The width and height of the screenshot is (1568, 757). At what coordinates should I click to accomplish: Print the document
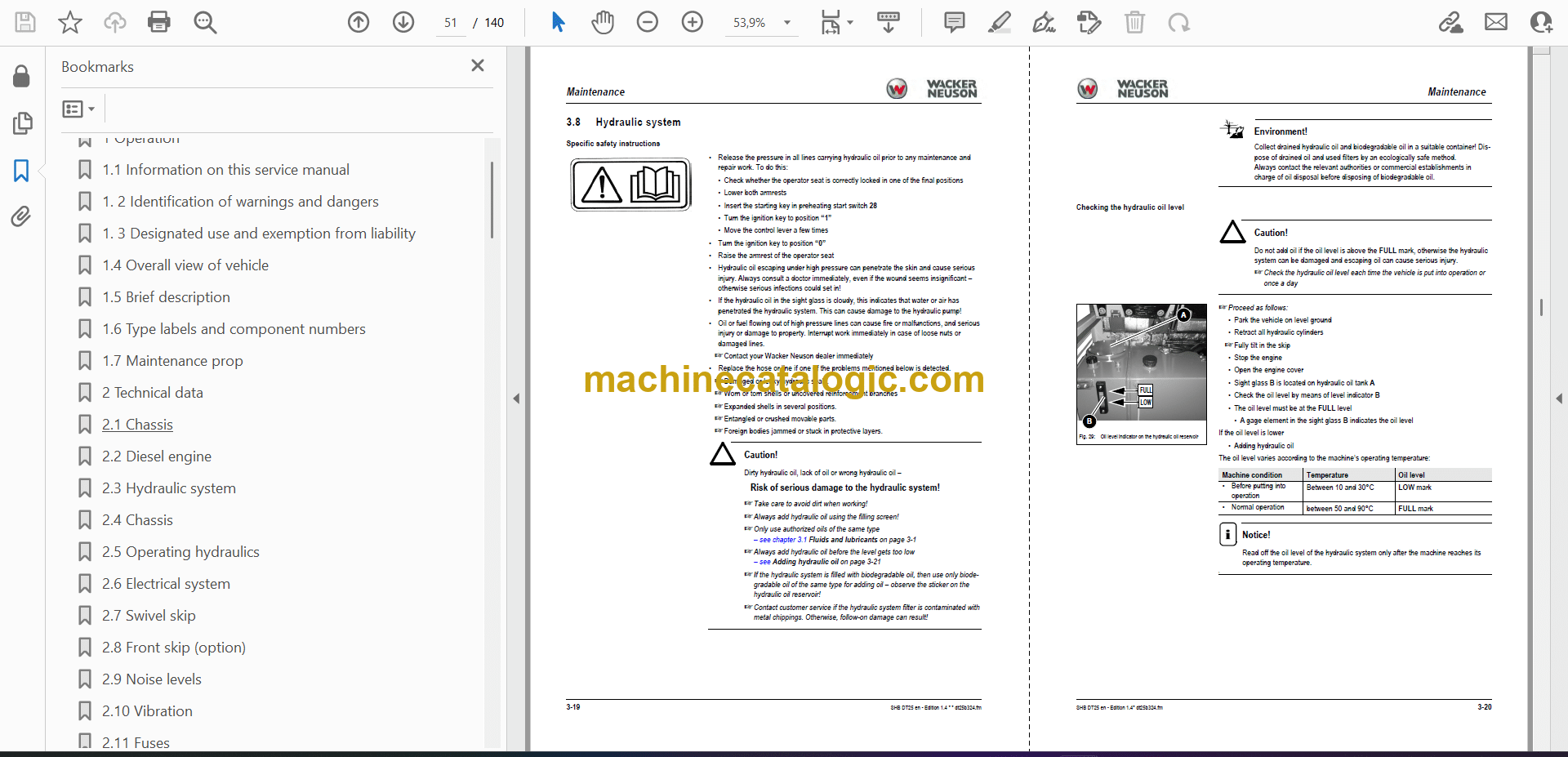[x=159, y=22]
